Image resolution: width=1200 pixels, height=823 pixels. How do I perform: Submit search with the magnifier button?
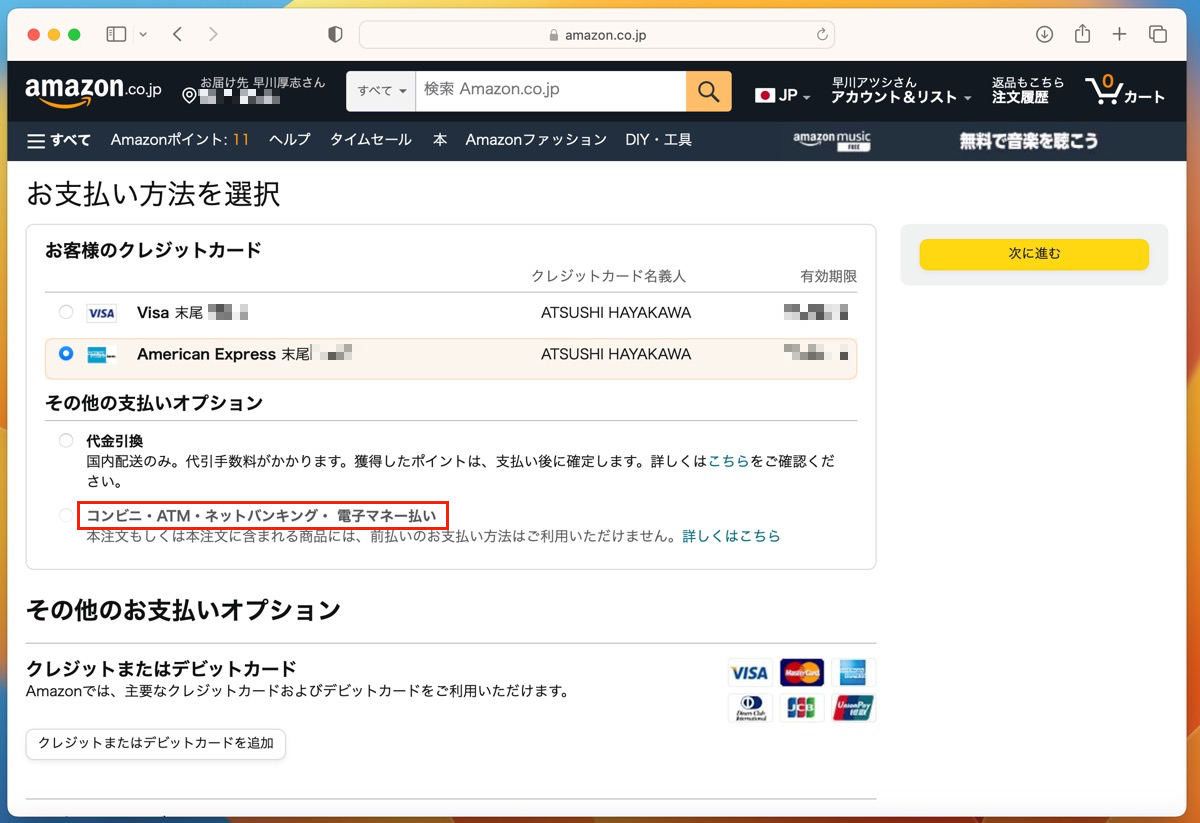tap(709, 91)
